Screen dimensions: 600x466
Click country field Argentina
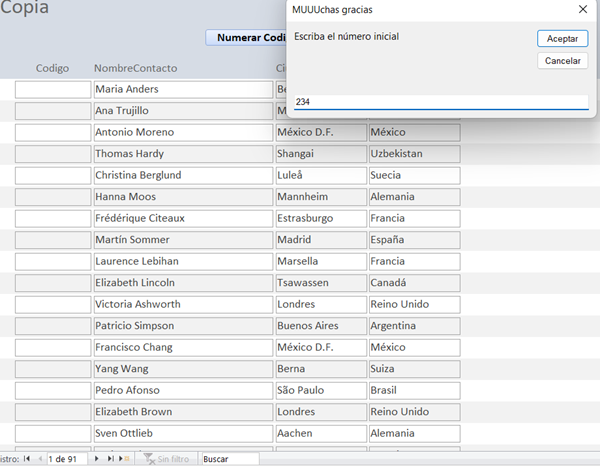pos(414,326)
